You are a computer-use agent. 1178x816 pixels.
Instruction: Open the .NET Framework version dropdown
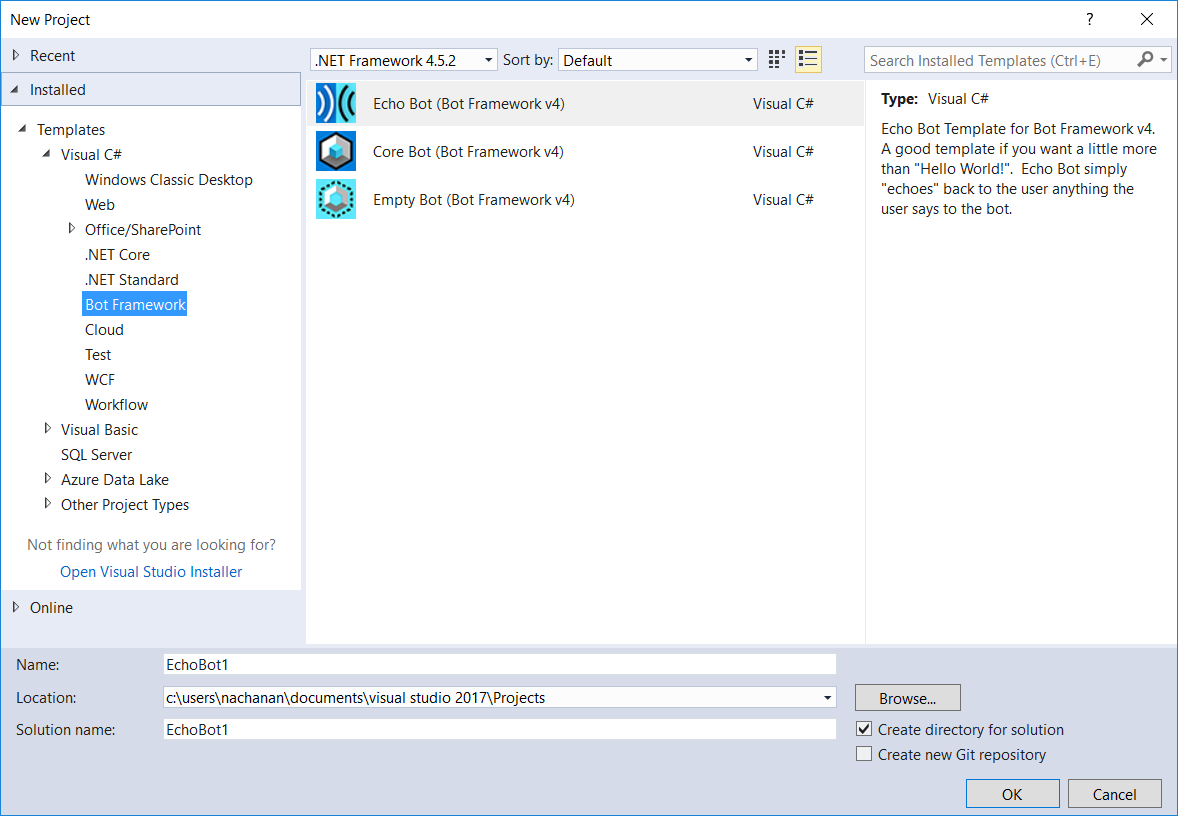tap(403, 60)
